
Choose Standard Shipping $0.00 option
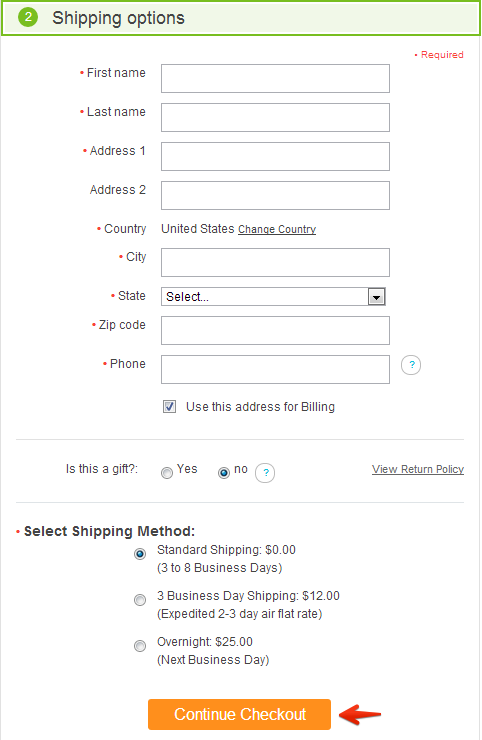[x=140, y=554]
